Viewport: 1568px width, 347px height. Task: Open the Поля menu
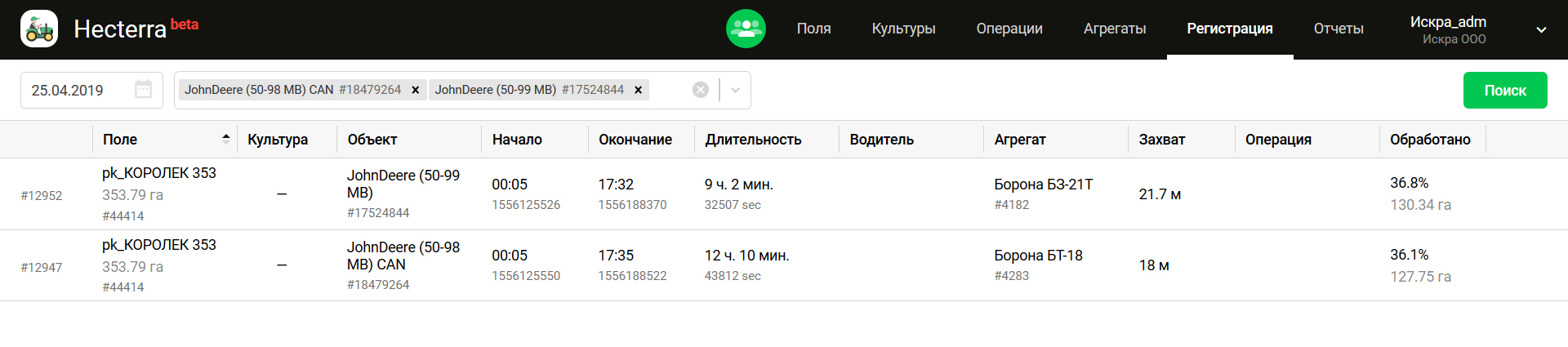pyautogui.click(x=813, y=29)
